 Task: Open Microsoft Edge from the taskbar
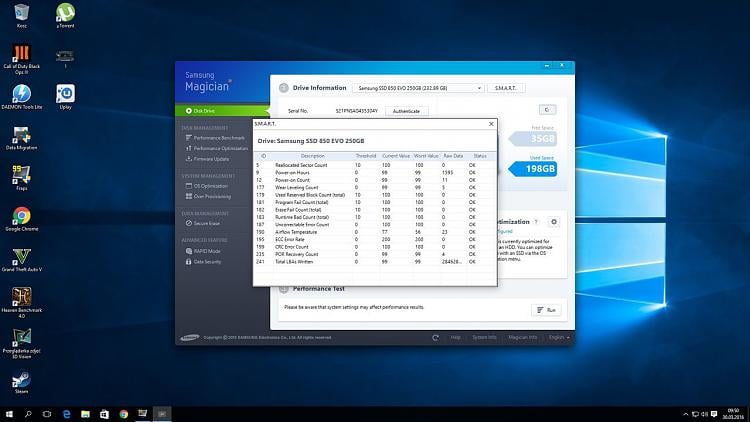pos(66,414)
